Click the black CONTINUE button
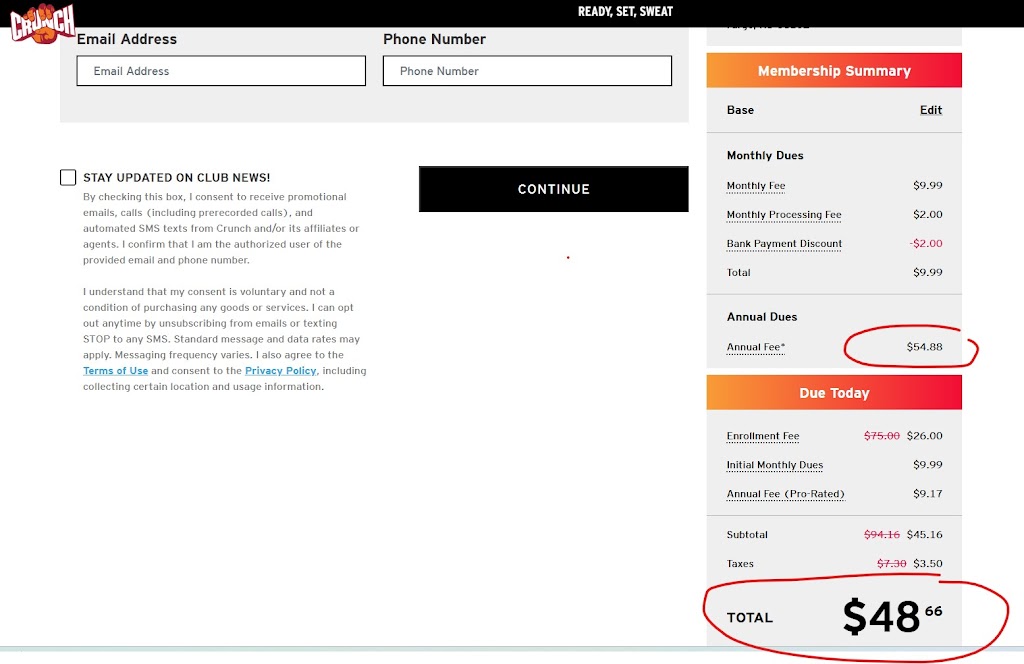This screenshot has width=1024, height=664. coord(553,189)
